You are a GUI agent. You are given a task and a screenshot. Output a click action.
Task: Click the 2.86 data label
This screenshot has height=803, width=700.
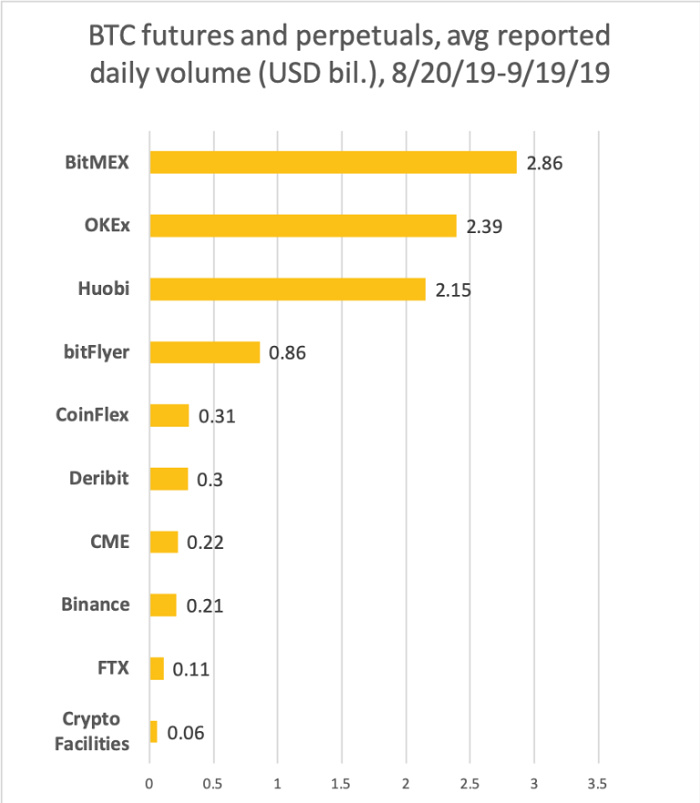(545, 163)
